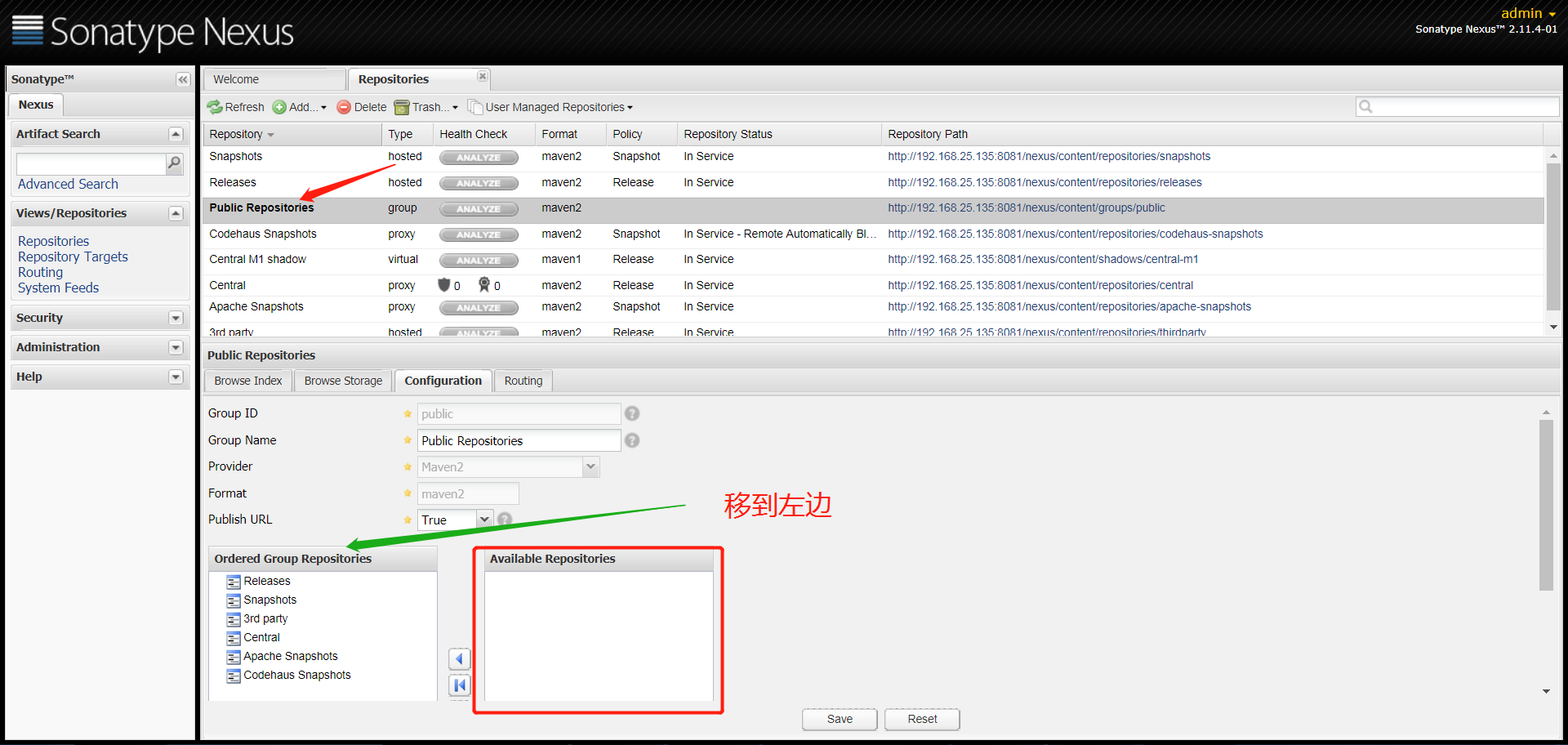
Task: Close the Repositories tab
Action: (483, 76)
